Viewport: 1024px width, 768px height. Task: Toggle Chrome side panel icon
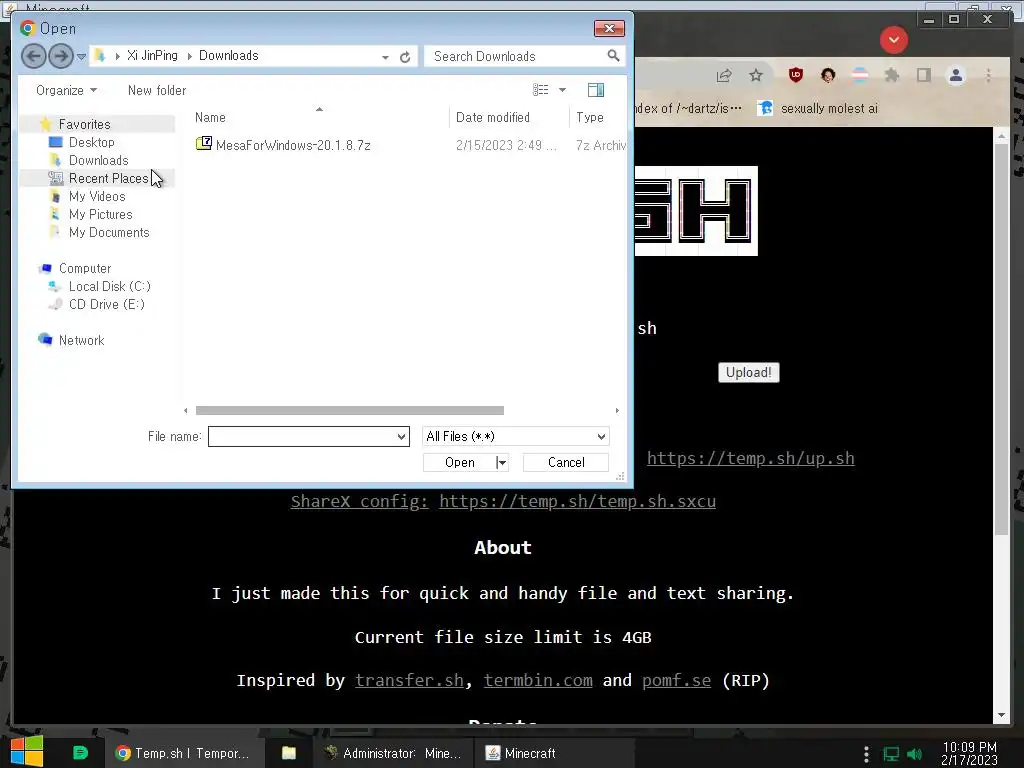(x=923, y=76)
